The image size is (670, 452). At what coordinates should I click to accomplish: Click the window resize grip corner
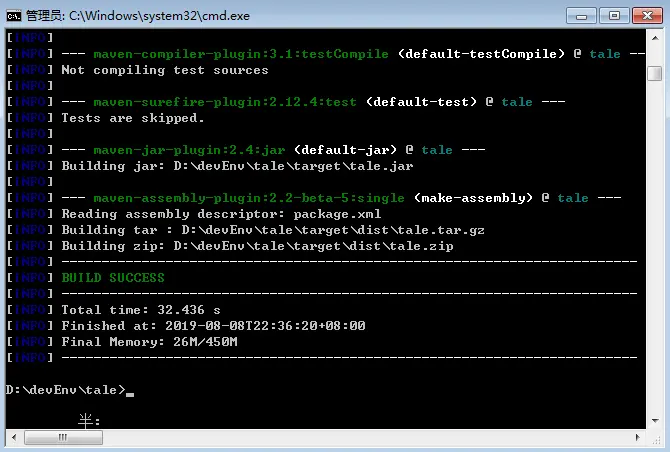point(655,438)
